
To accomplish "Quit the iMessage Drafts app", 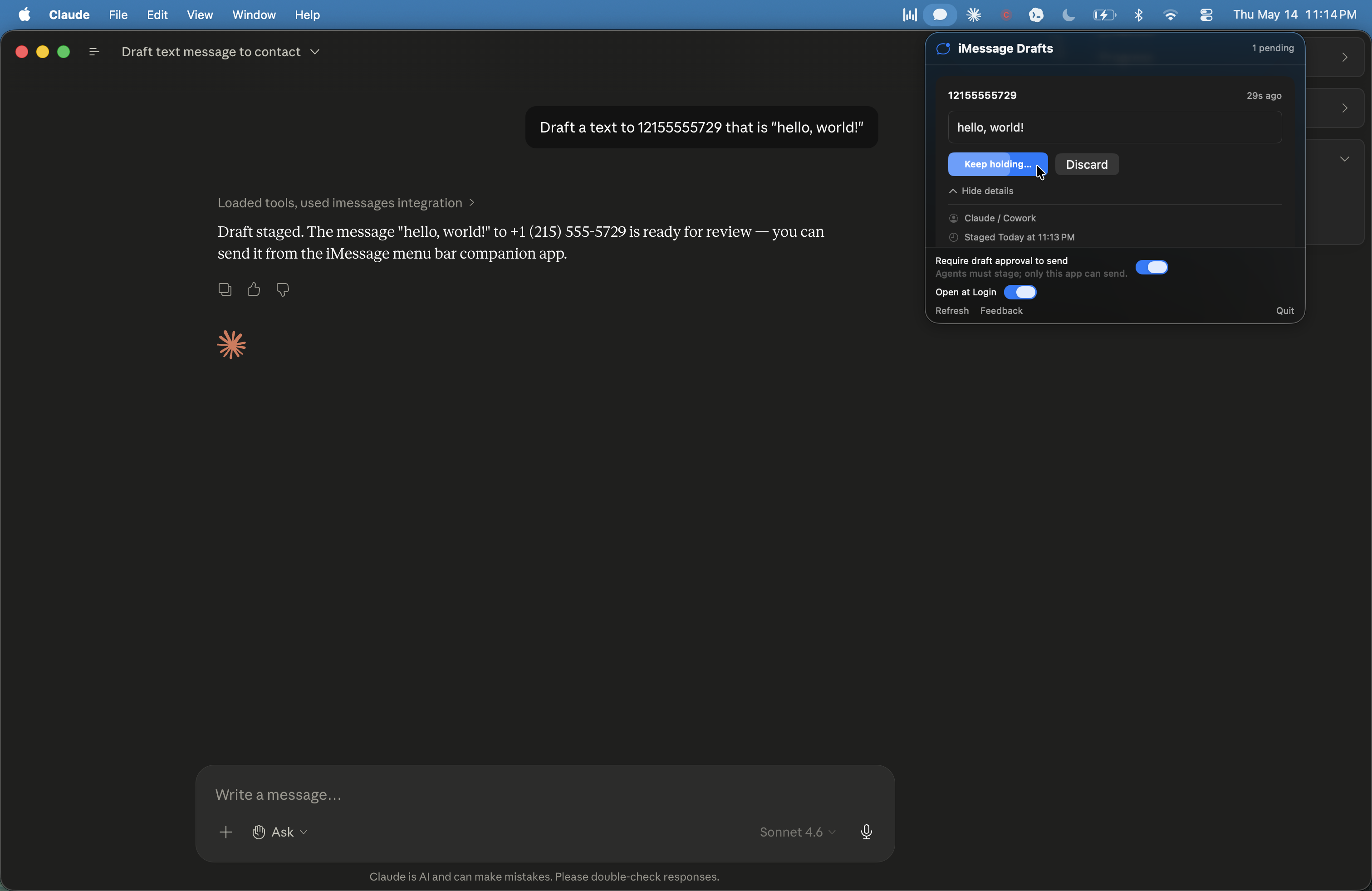I will (1284, 311).
